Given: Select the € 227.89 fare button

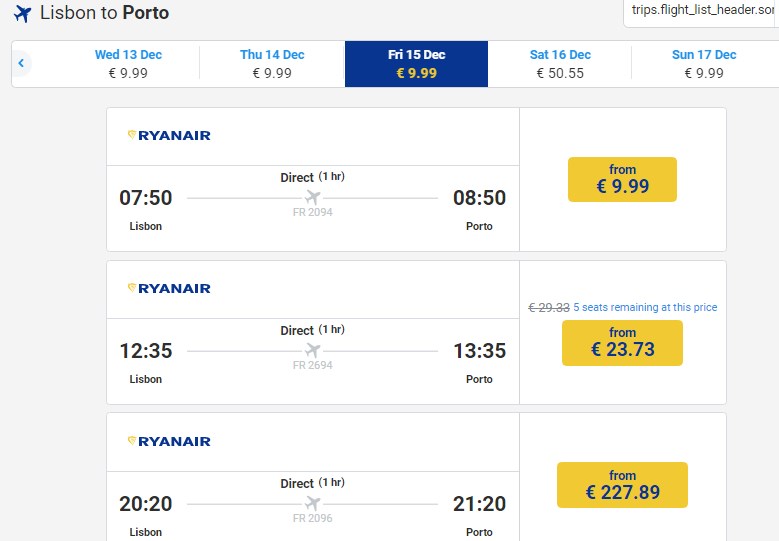Looking at the screenshot, I should (622, 485).
